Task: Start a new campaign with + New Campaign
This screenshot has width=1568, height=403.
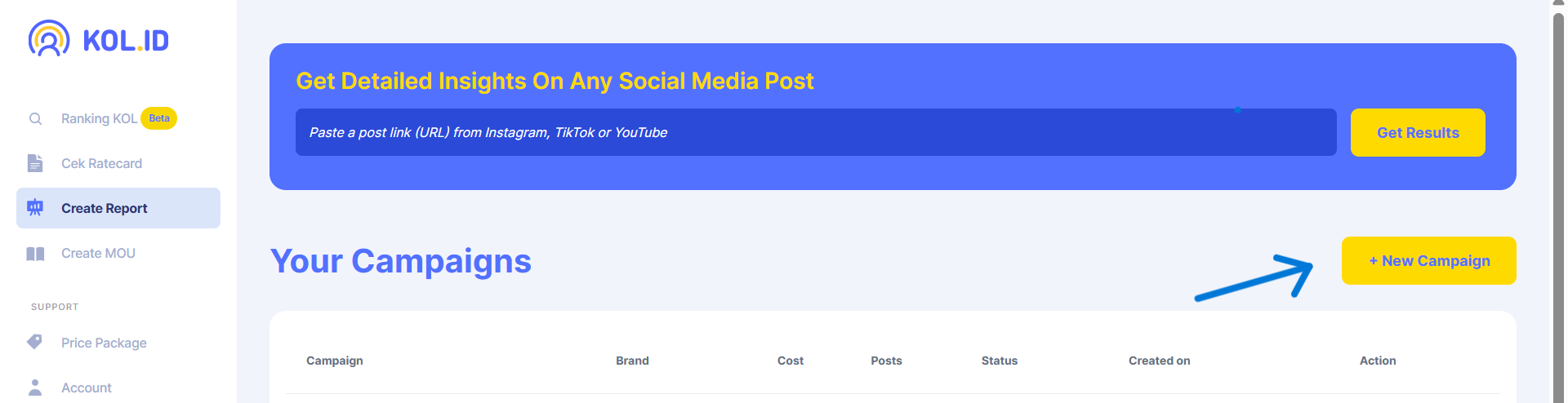Action: point(1428,261)
